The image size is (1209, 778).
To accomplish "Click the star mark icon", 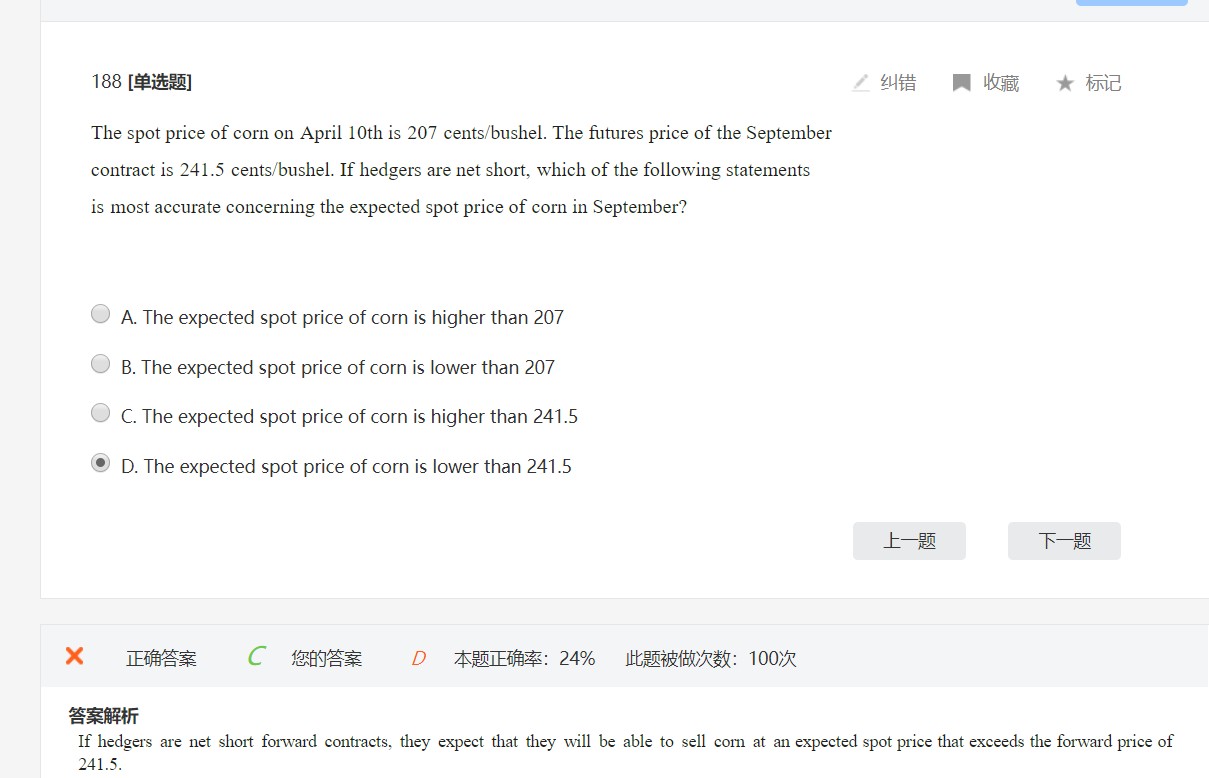I will pyautogui.click(x=1064, y=83).
